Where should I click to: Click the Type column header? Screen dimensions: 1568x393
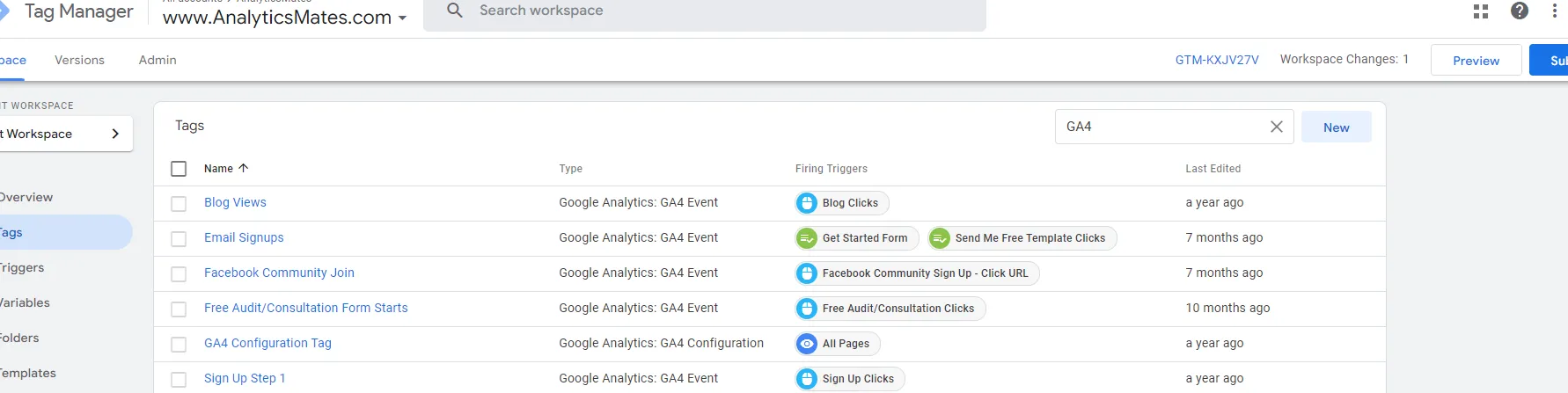570,169
